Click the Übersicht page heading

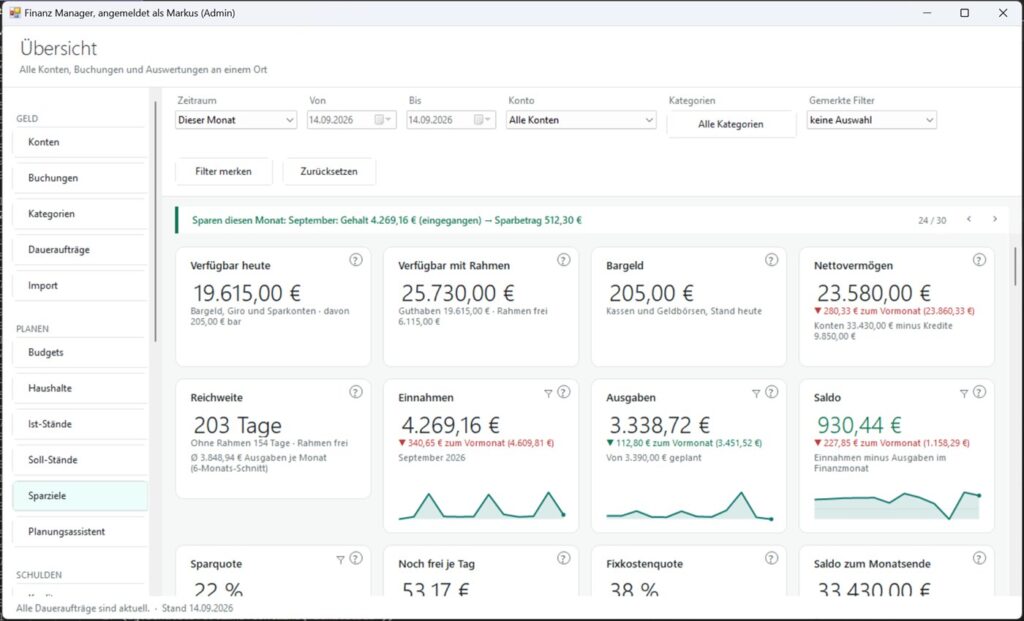pyautogui.click(x=58, y=48)
